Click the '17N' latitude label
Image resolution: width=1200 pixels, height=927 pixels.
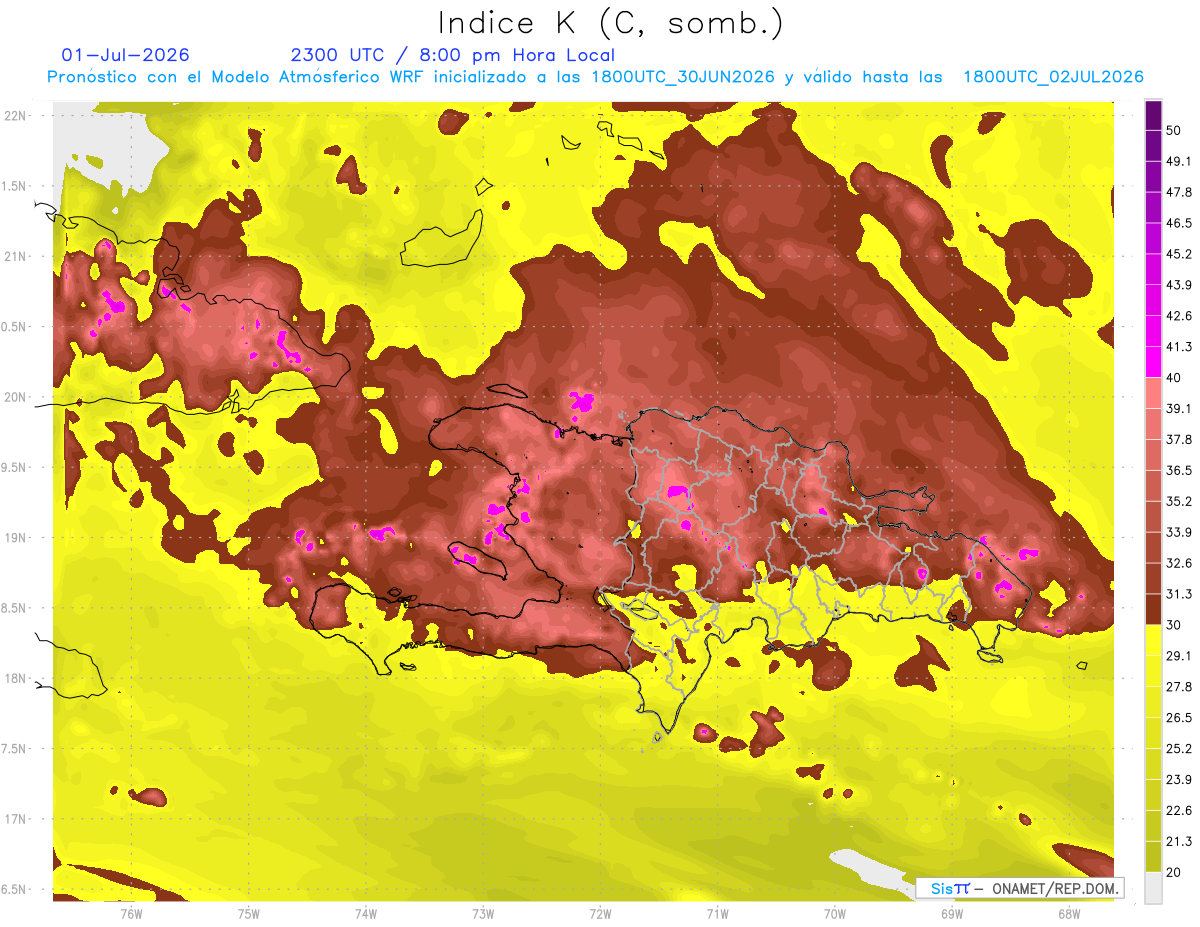pyautogui.click(x=14, y=819)
